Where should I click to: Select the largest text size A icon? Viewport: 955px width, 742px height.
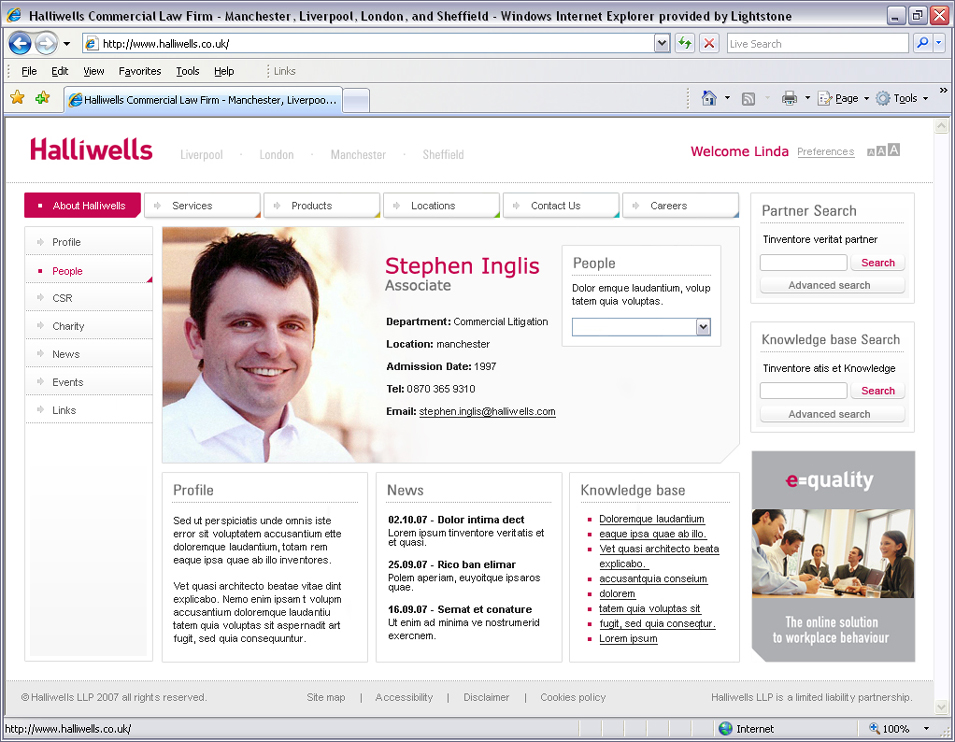[x=893, y=150]
